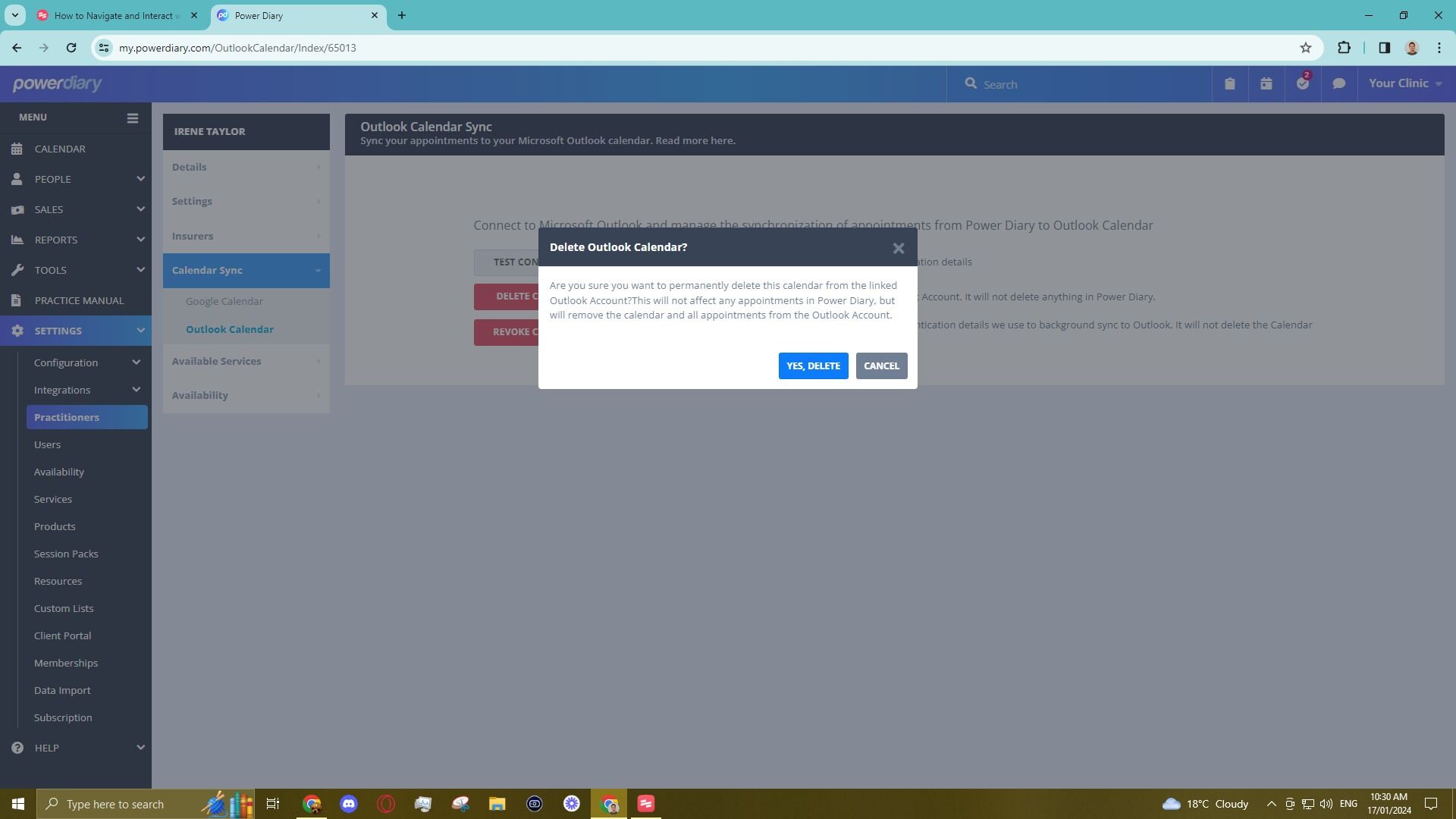The height and width of the screenshot is (819, 1456).
Task: Open Users settings page
Action: [x=47, y=444]
